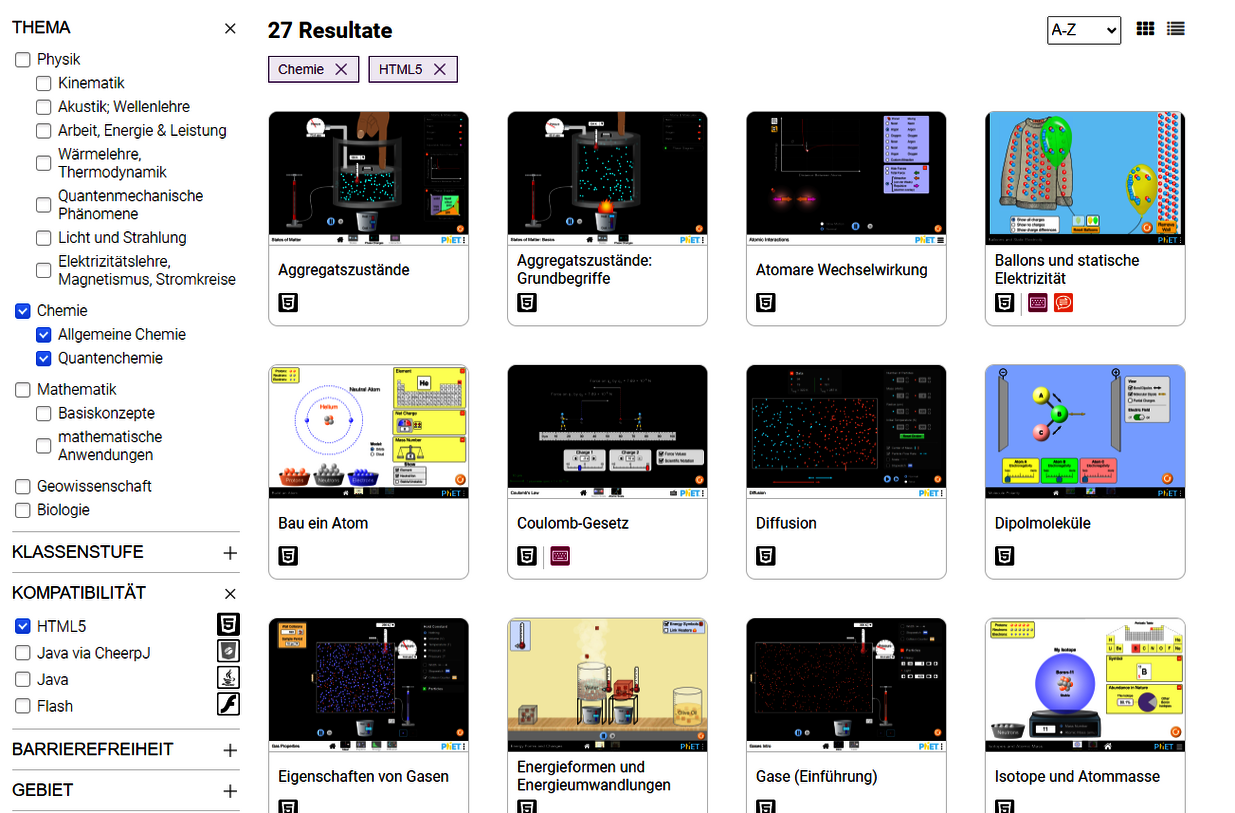Click keyboard accessibility icon under Coulomb-Gesetz
1235x813 pixels.
pos(560,556)
